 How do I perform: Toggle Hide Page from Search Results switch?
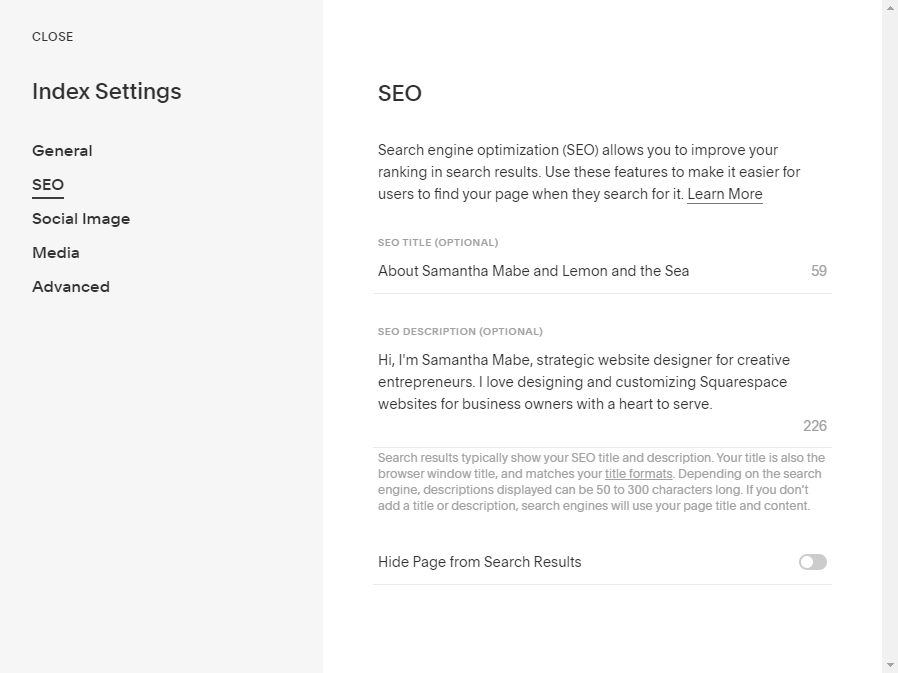[812, 562]
